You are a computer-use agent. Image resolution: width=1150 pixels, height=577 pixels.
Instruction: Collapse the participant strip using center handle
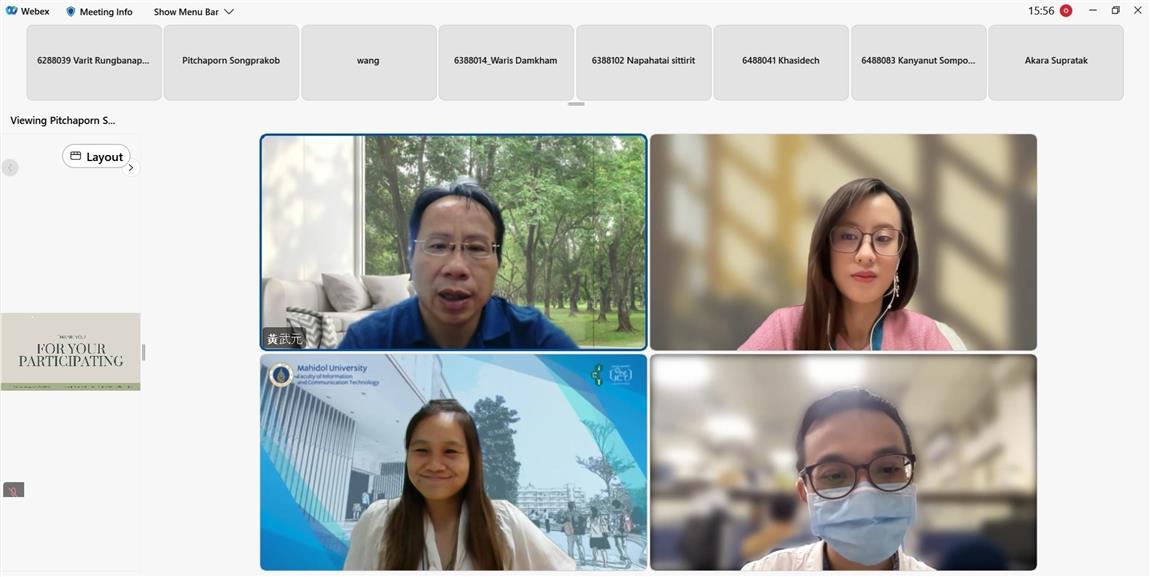tap(576, 104)
